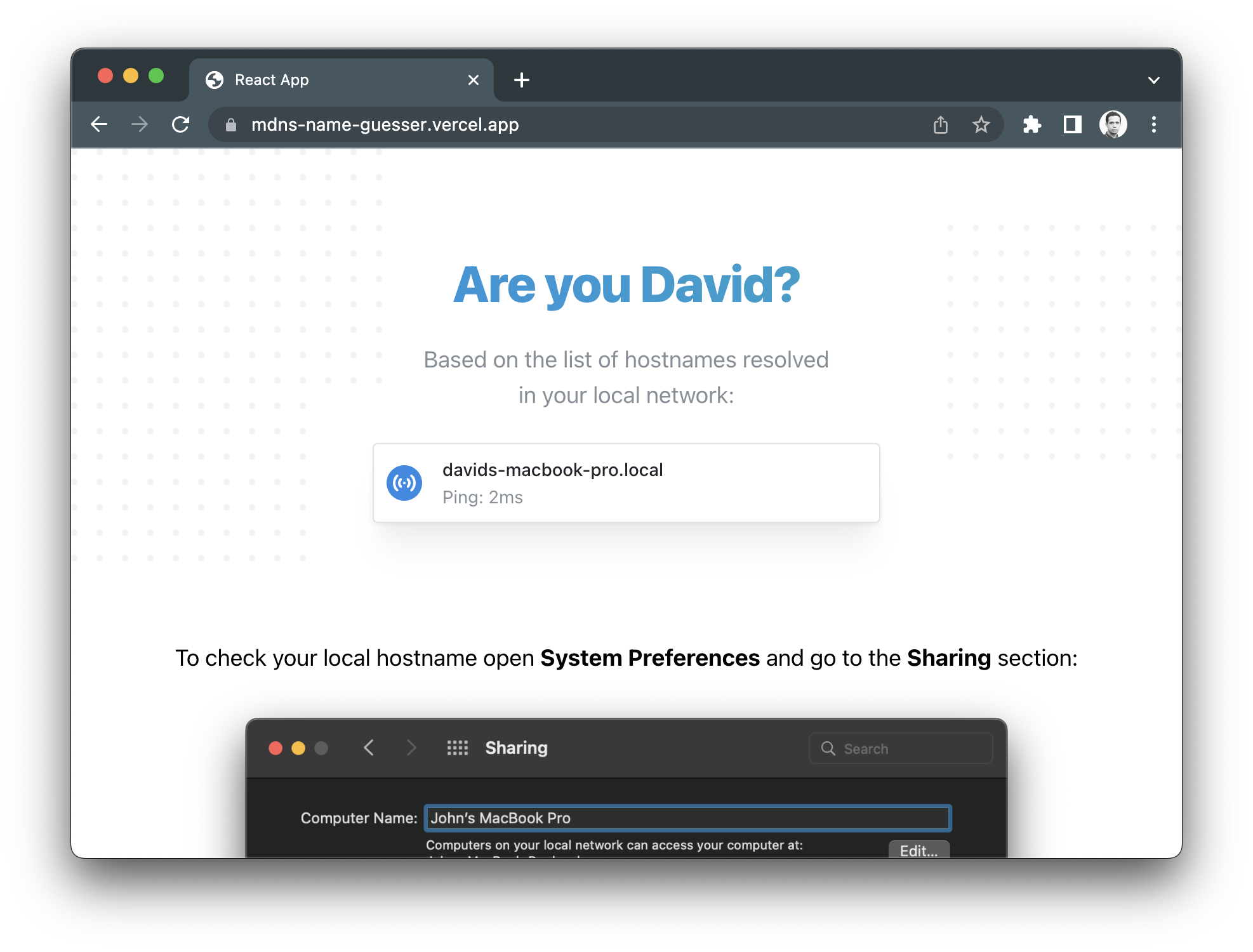
Task: Click the browser forward arrow
Action: coord(140,124)
